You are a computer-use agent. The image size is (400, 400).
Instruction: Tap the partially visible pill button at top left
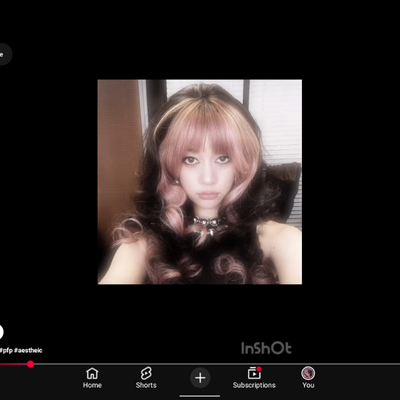click(5, 54)
